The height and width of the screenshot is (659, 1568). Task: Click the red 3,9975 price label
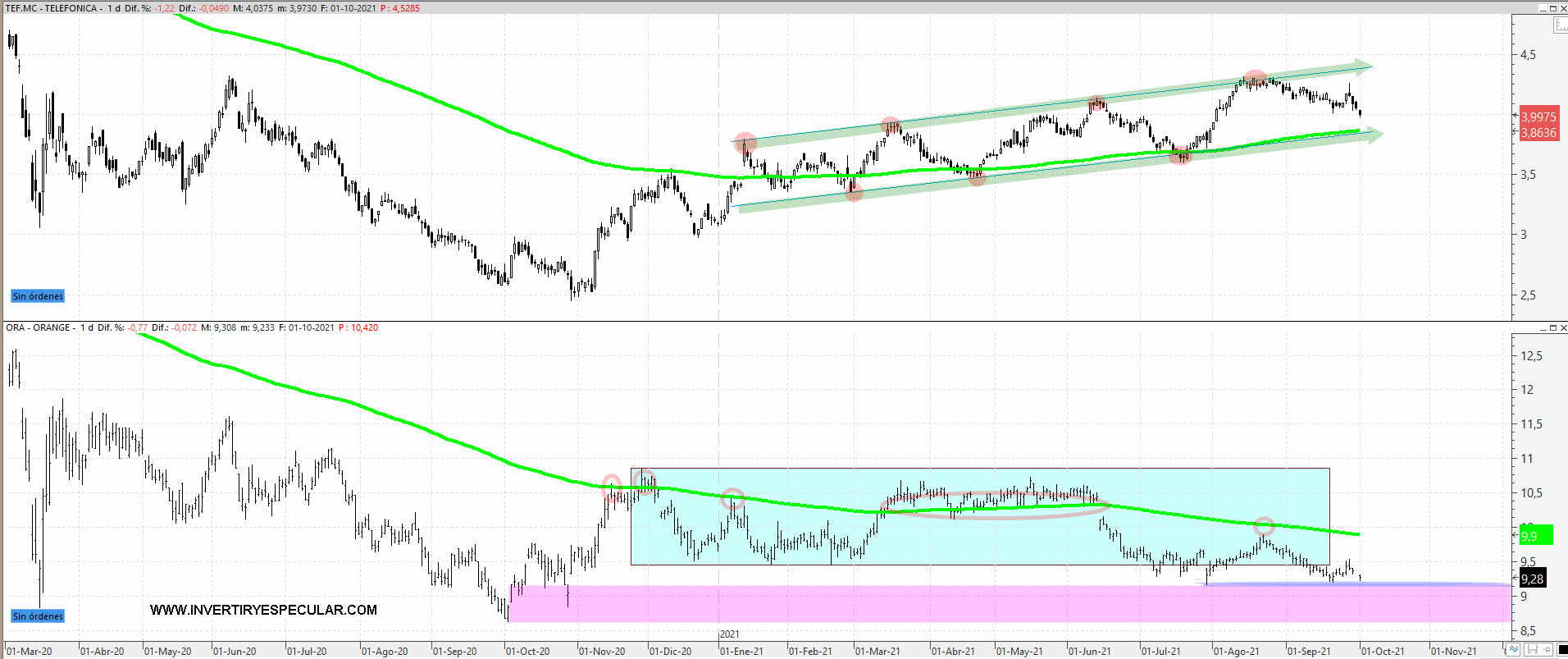point(1538,117)
